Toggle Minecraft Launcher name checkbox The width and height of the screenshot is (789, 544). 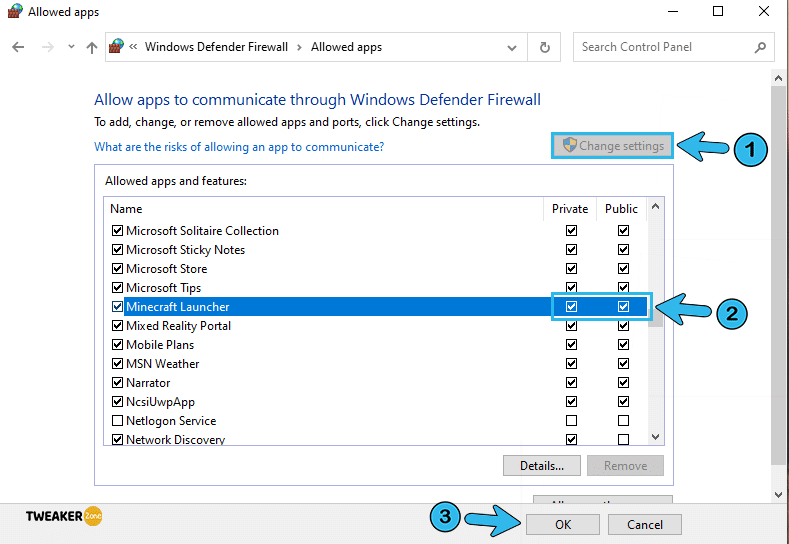[117, 306]
